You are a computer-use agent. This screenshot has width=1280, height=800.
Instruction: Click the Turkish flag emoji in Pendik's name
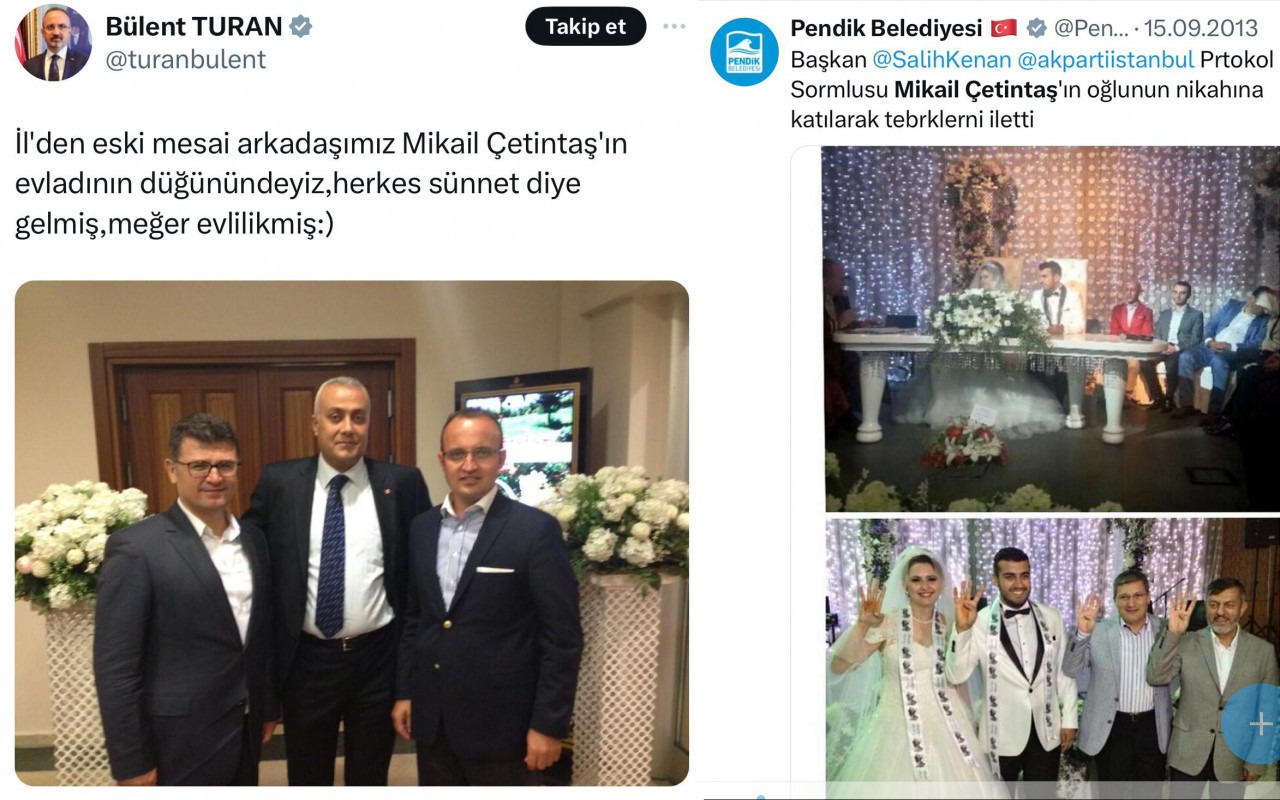click(1003, 28)
